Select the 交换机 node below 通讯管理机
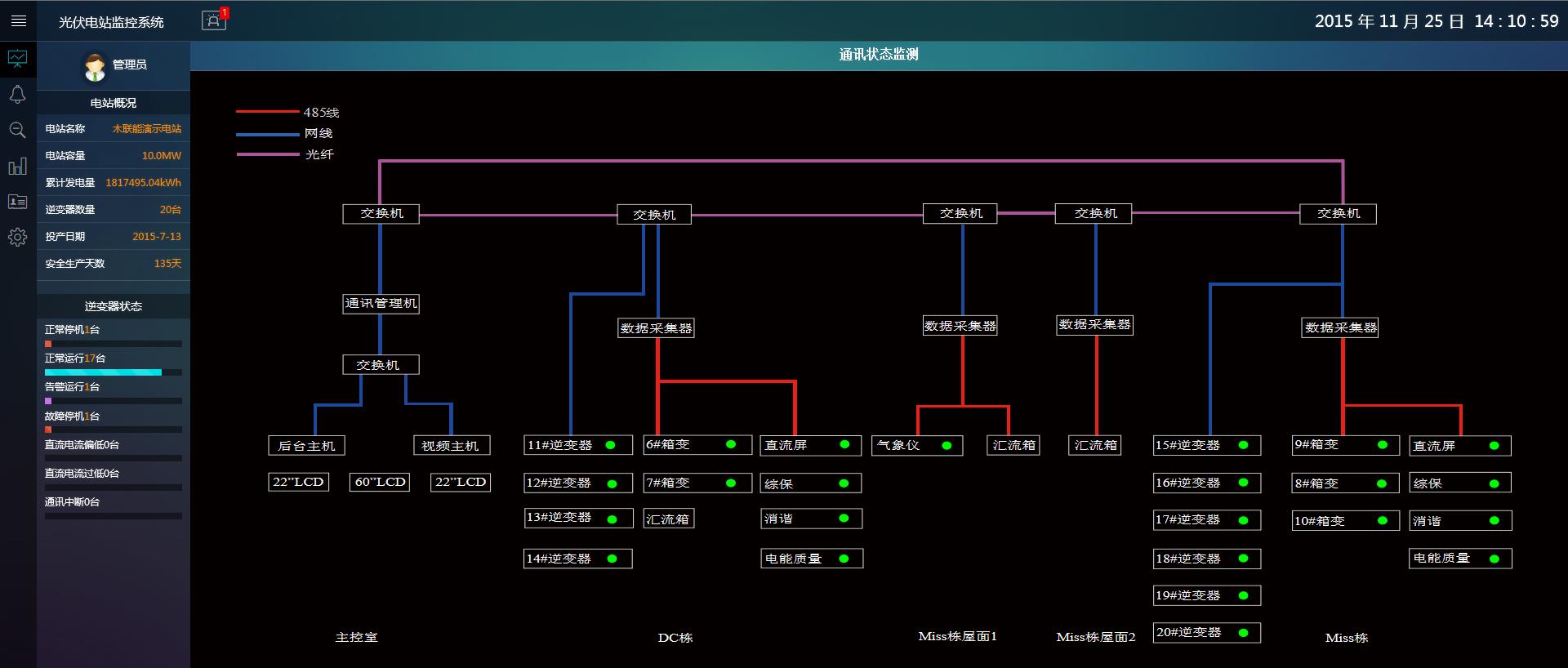This screenshot has height=668, width=1568. point(381,364)
